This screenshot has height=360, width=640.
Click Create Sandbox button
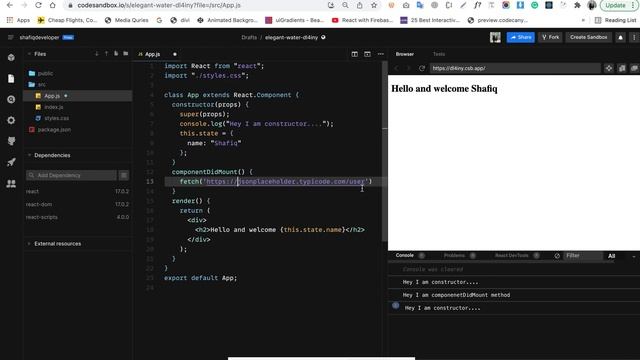pos(589,37)
